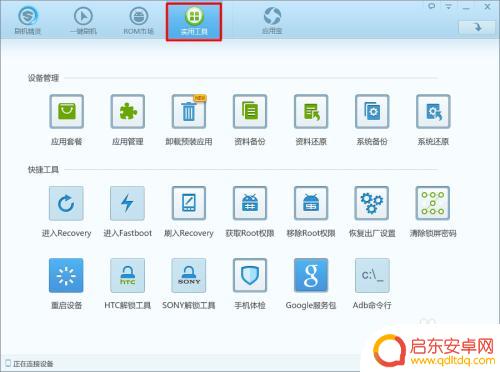Switch to the 一键刷机 tab
500x372 pixels.
[83, 21]
